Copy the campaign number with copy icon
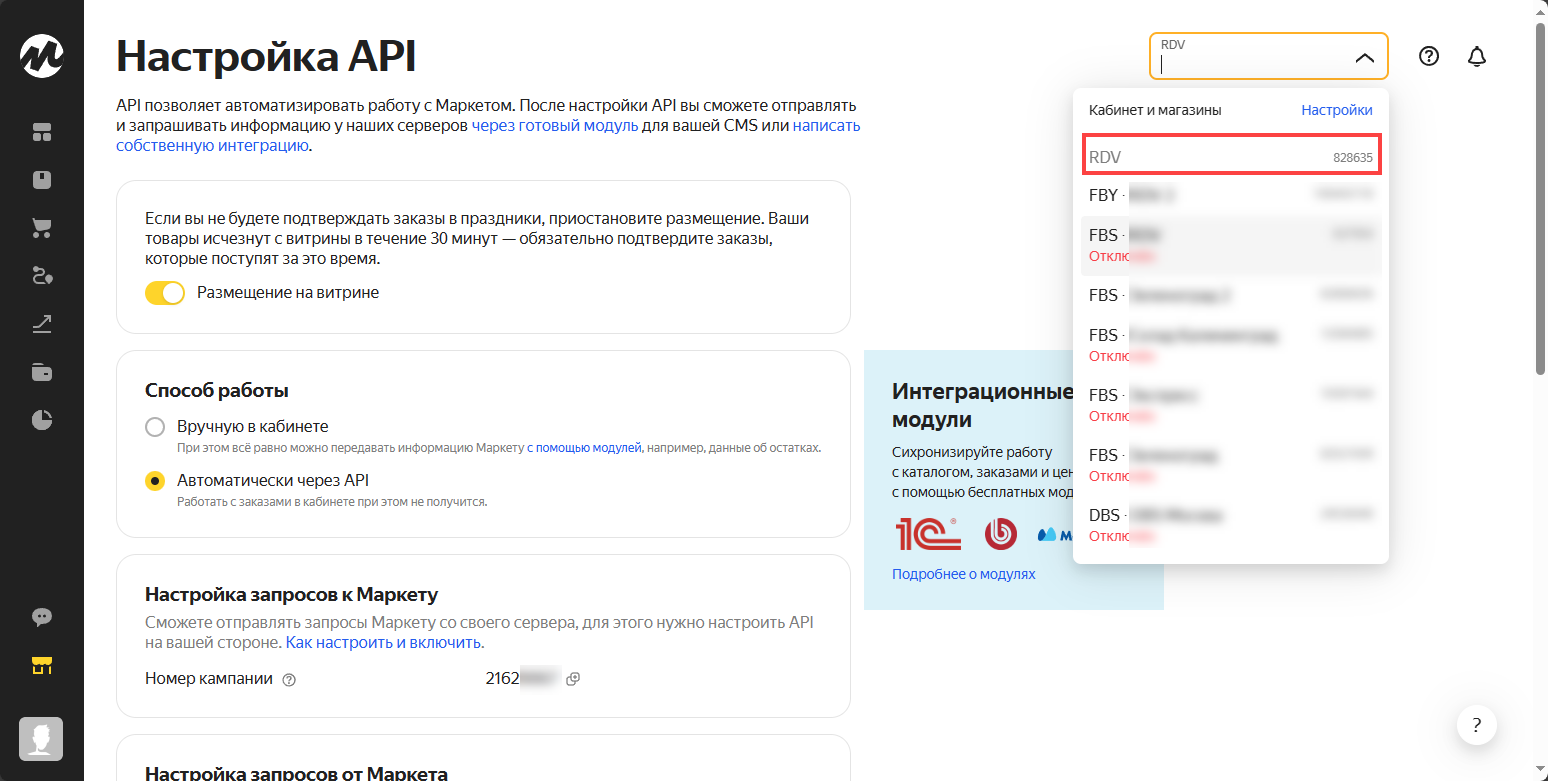This screenshot has height=781, width=1548. [x=573, y=679]
